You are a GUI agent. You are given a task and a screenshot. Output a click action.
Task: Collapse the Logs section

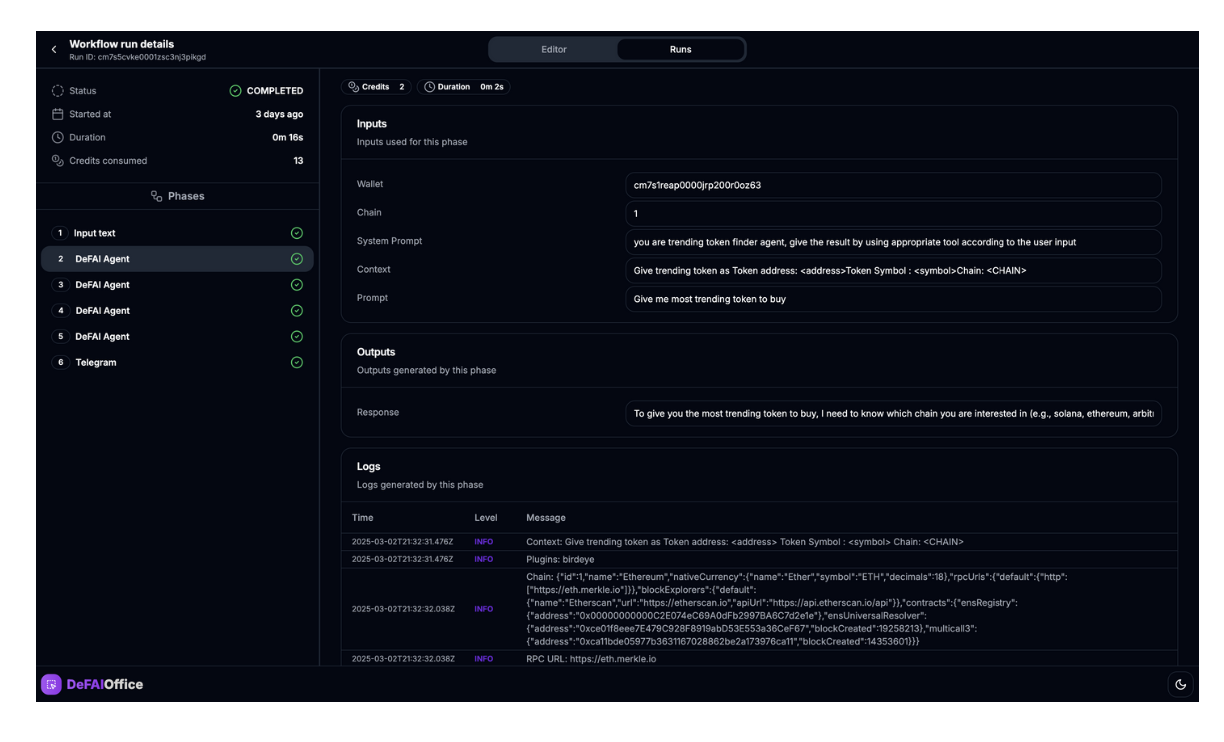(366, 466)
